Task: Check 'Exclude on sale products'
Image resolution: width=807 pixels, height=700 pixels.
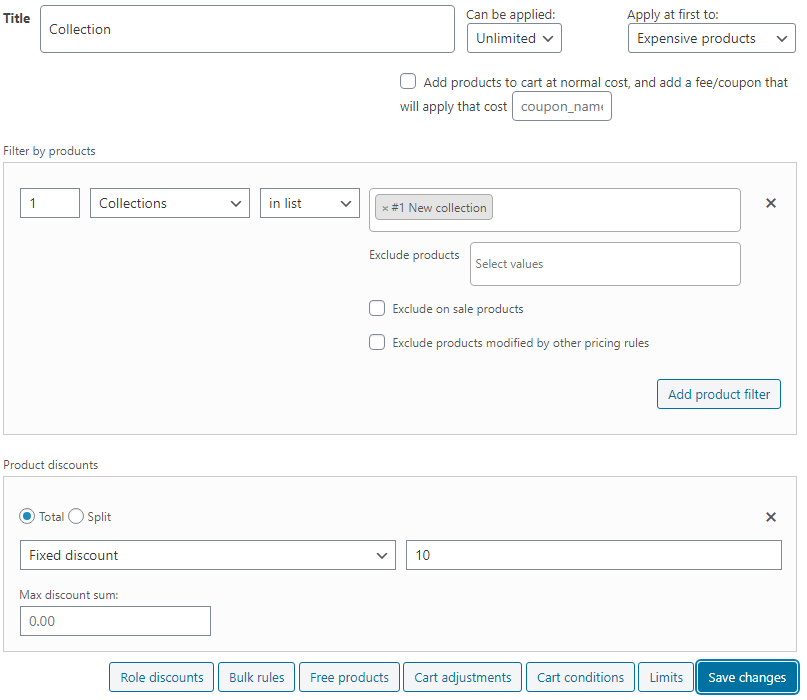Action: pos(377,308)
